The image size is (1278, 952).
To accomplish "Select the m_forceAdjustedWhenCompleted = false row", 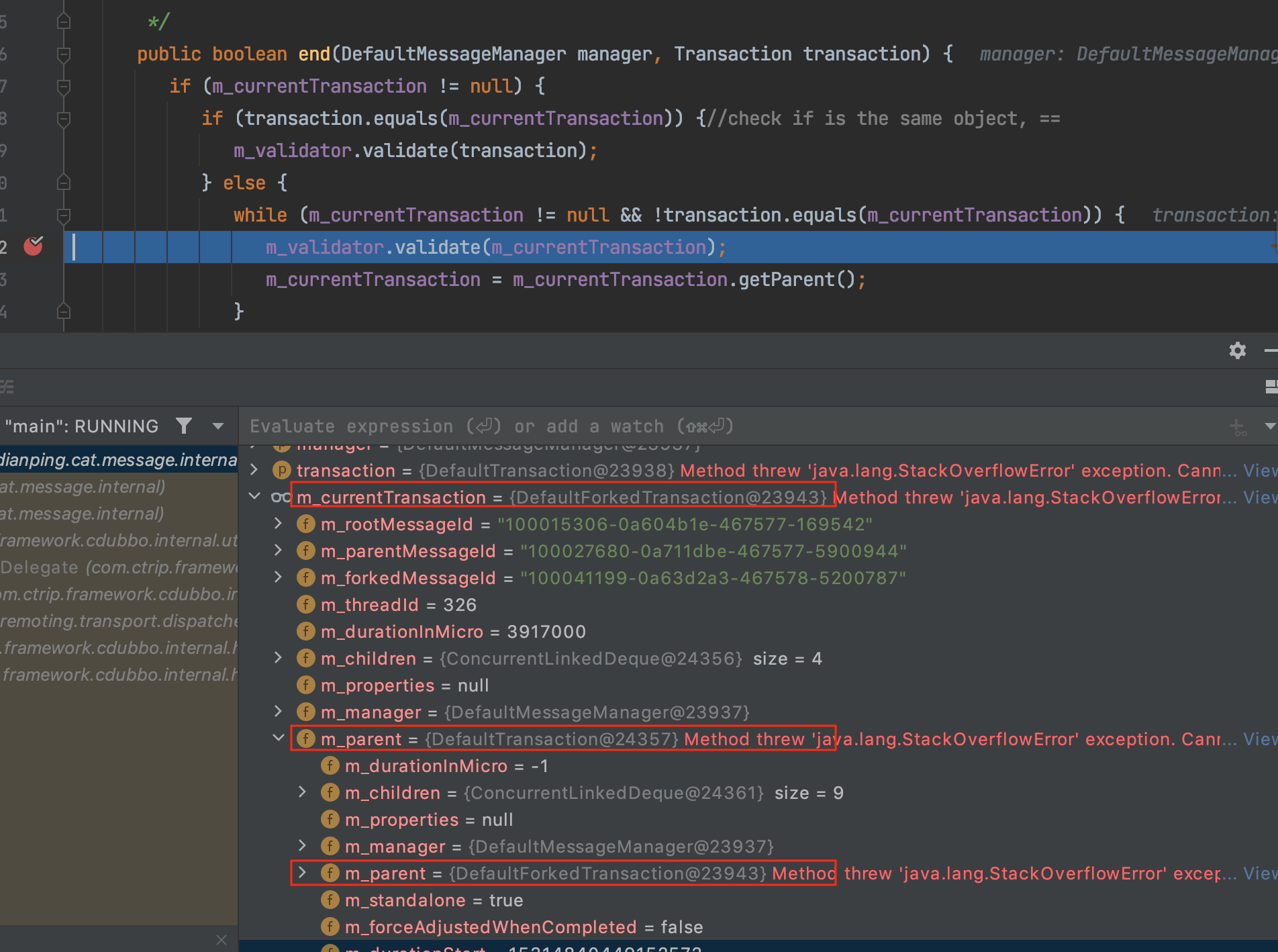I will (758, 926).
